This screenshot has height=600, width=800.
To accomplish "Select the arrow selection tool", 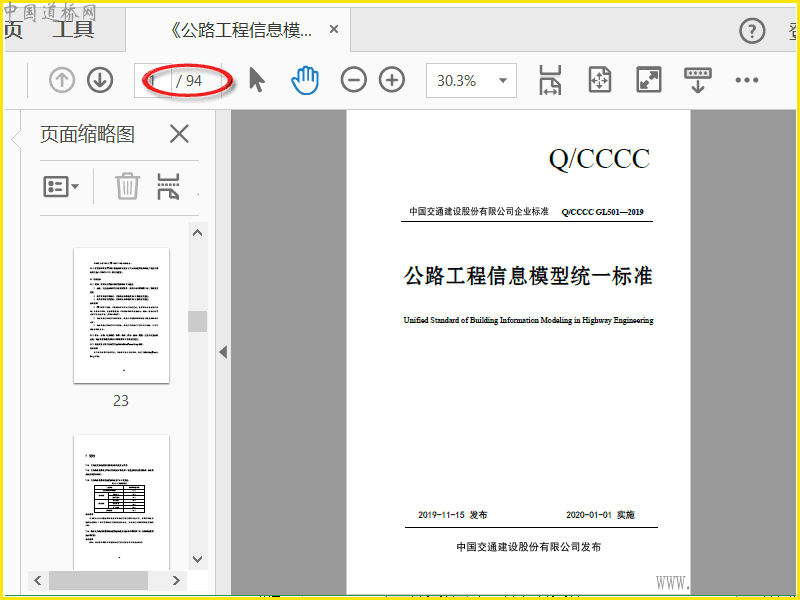I will point(257,80).
